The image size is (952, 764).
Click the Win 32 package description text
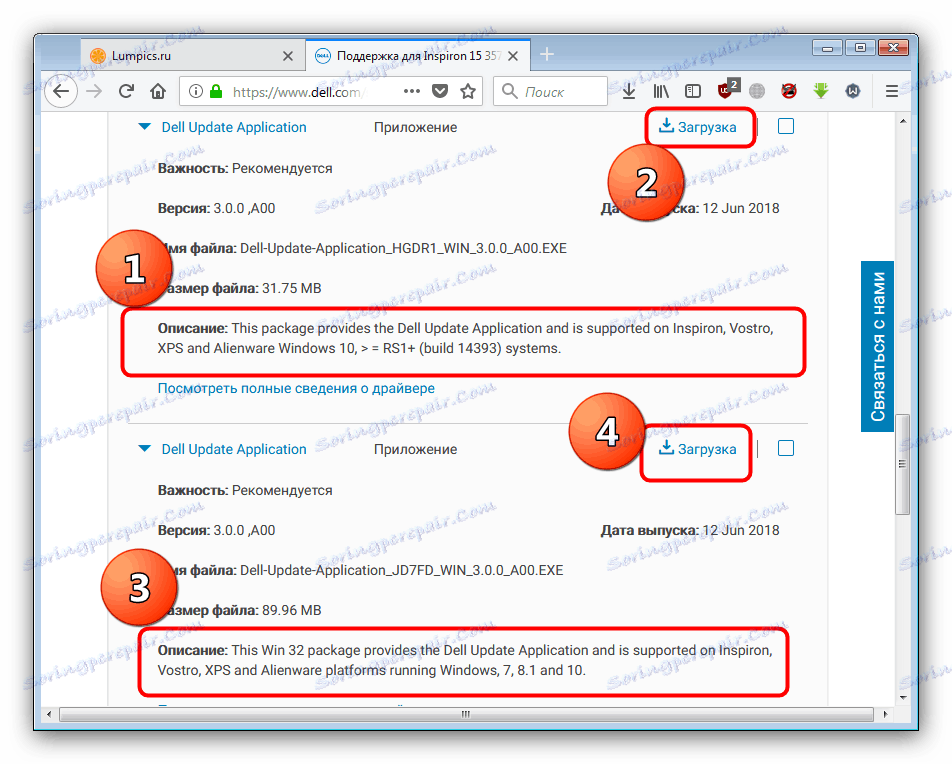(x=465, y=660)
